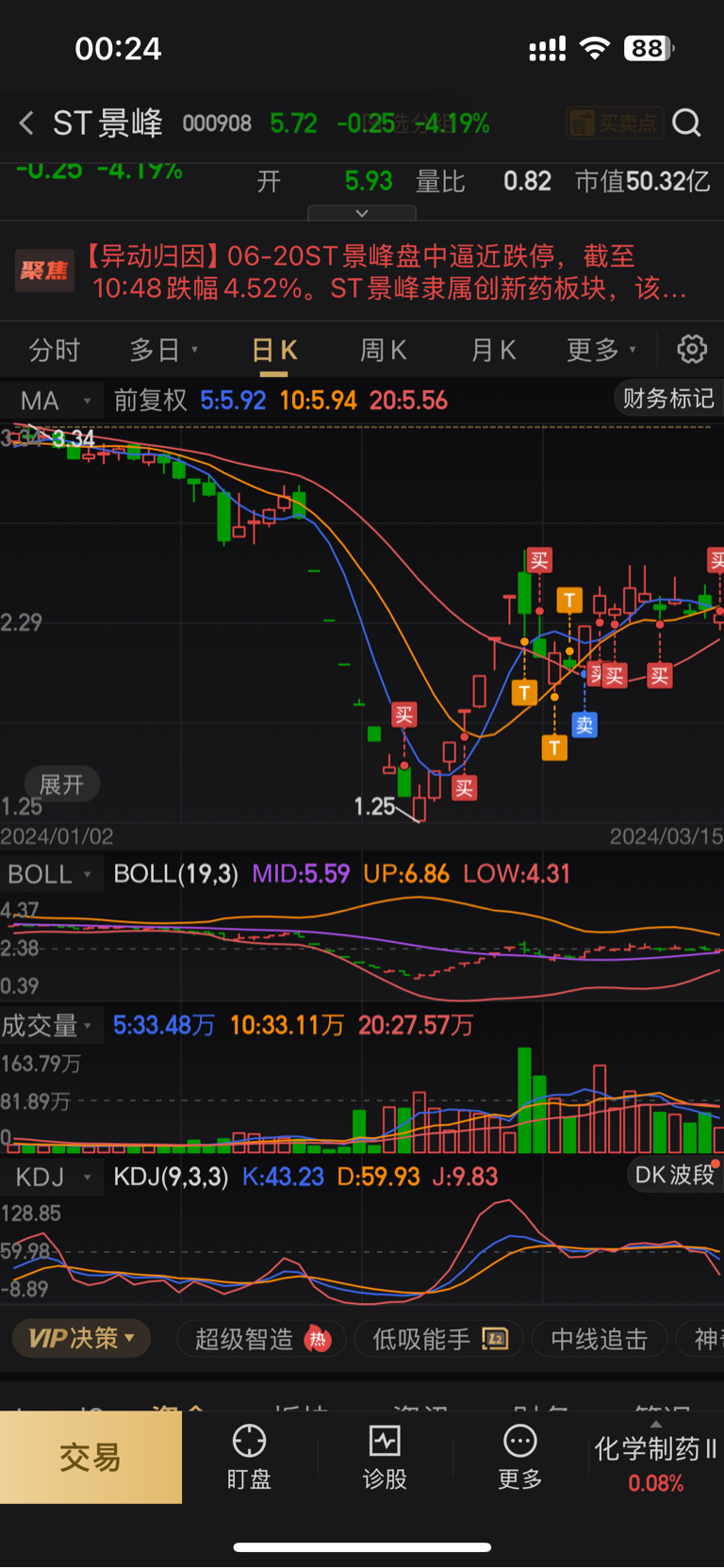Tap the 买 marker beside the 1.25 low
Image resolution: width=724 pixels, height=1568 pixels.
click(x=404, y=715)
